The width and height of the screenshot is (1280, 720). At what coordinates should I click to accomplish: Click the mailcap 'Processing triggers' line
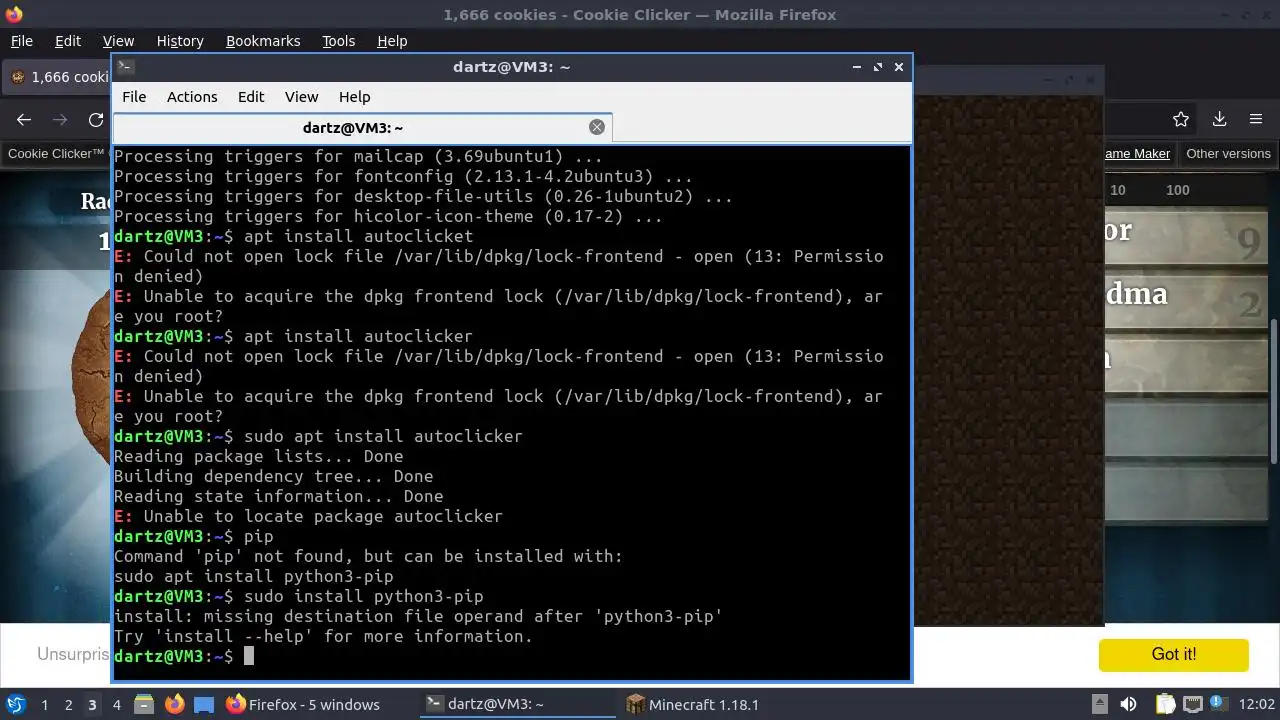point(359,156)
